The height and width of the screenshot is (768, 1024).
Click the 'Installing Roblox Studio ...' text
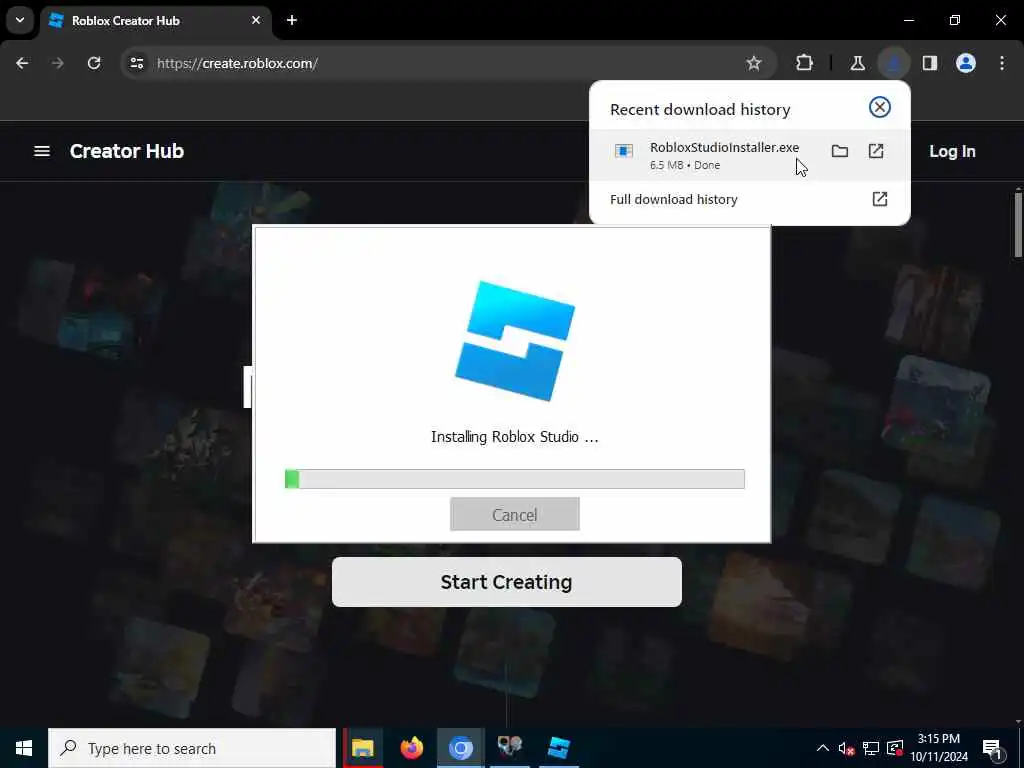click(515, 437)
